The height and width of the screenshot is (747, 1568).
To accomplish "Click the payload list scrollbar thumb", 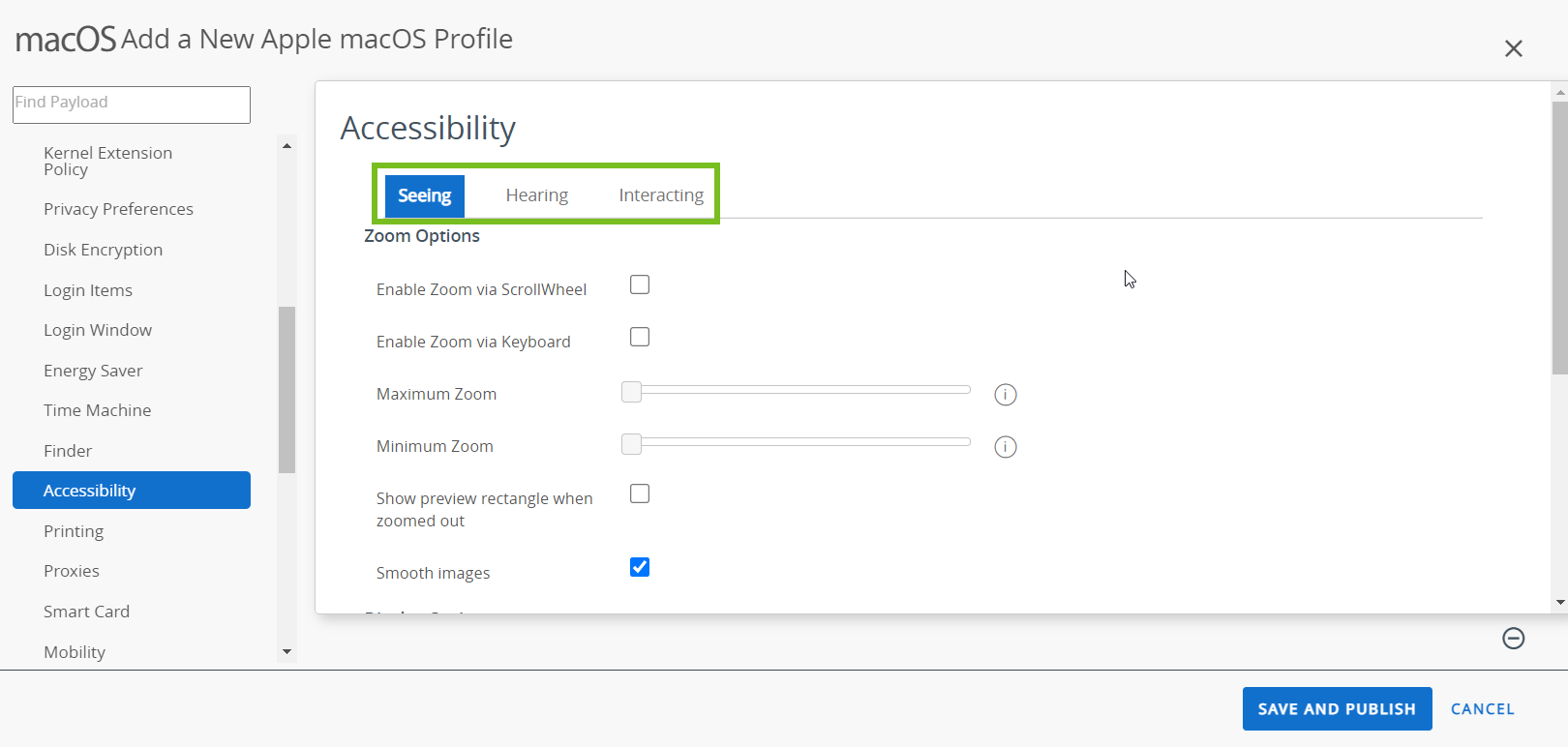I will pyautogui.click(x=286, y=390).
